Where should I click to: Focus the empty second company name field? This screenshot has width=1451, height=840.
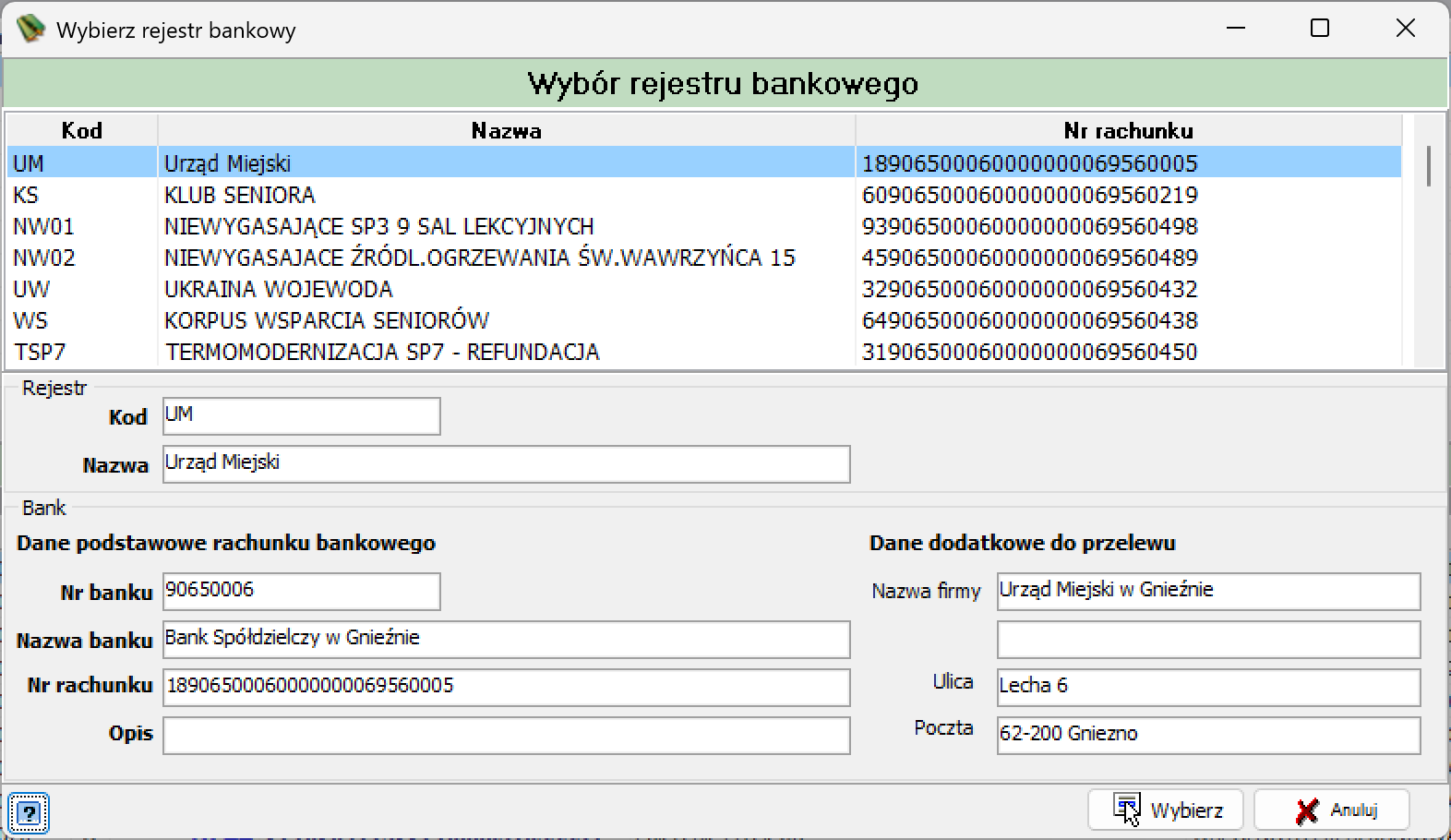pyautogui.click(x=1209, y=640)
